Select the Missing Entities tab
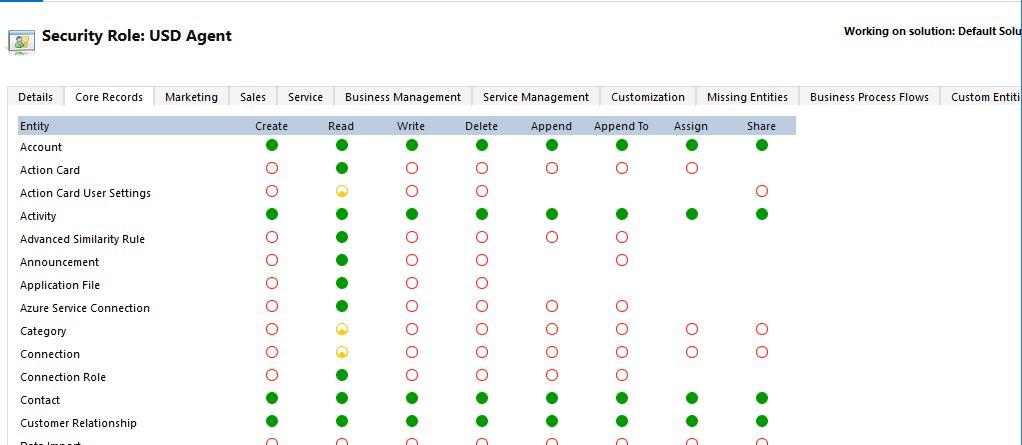This screenshot has width=1022, height=445. coord(747,97)
